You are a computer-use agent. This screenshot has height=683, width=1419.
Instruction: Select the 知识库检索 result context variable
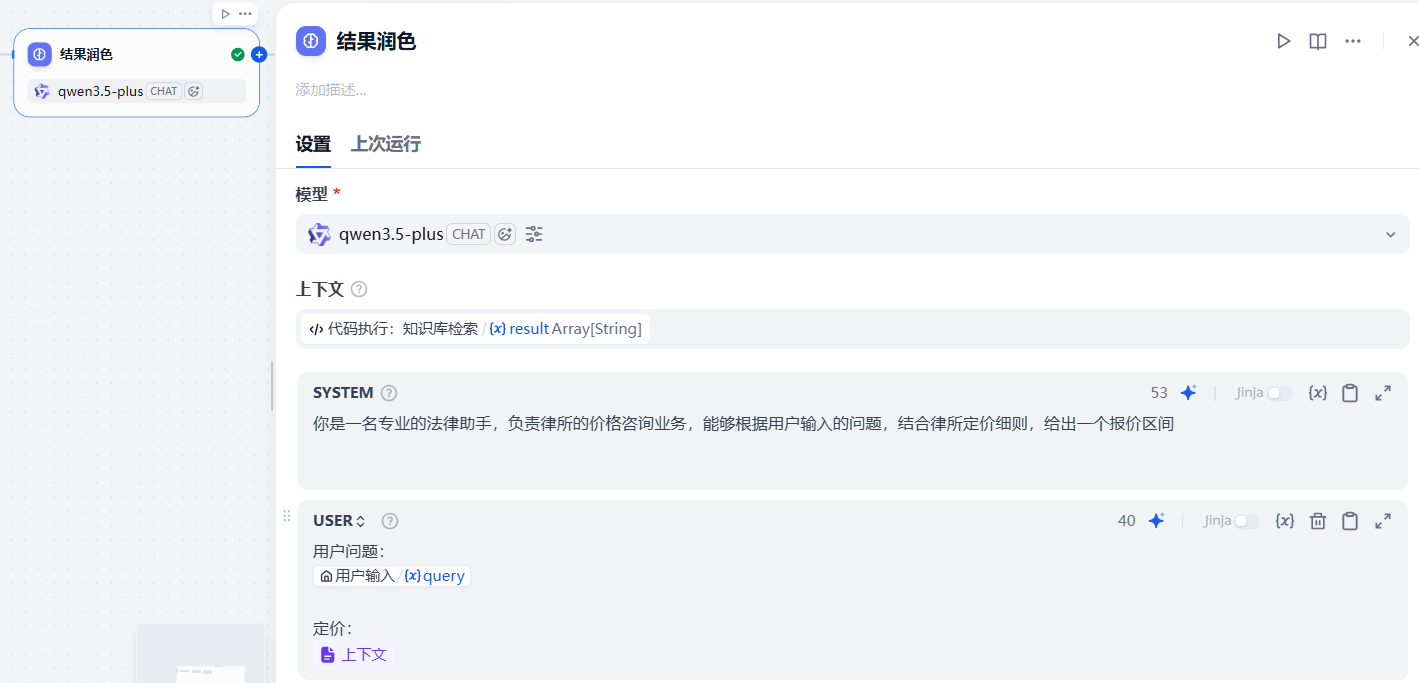coord(475,328)
